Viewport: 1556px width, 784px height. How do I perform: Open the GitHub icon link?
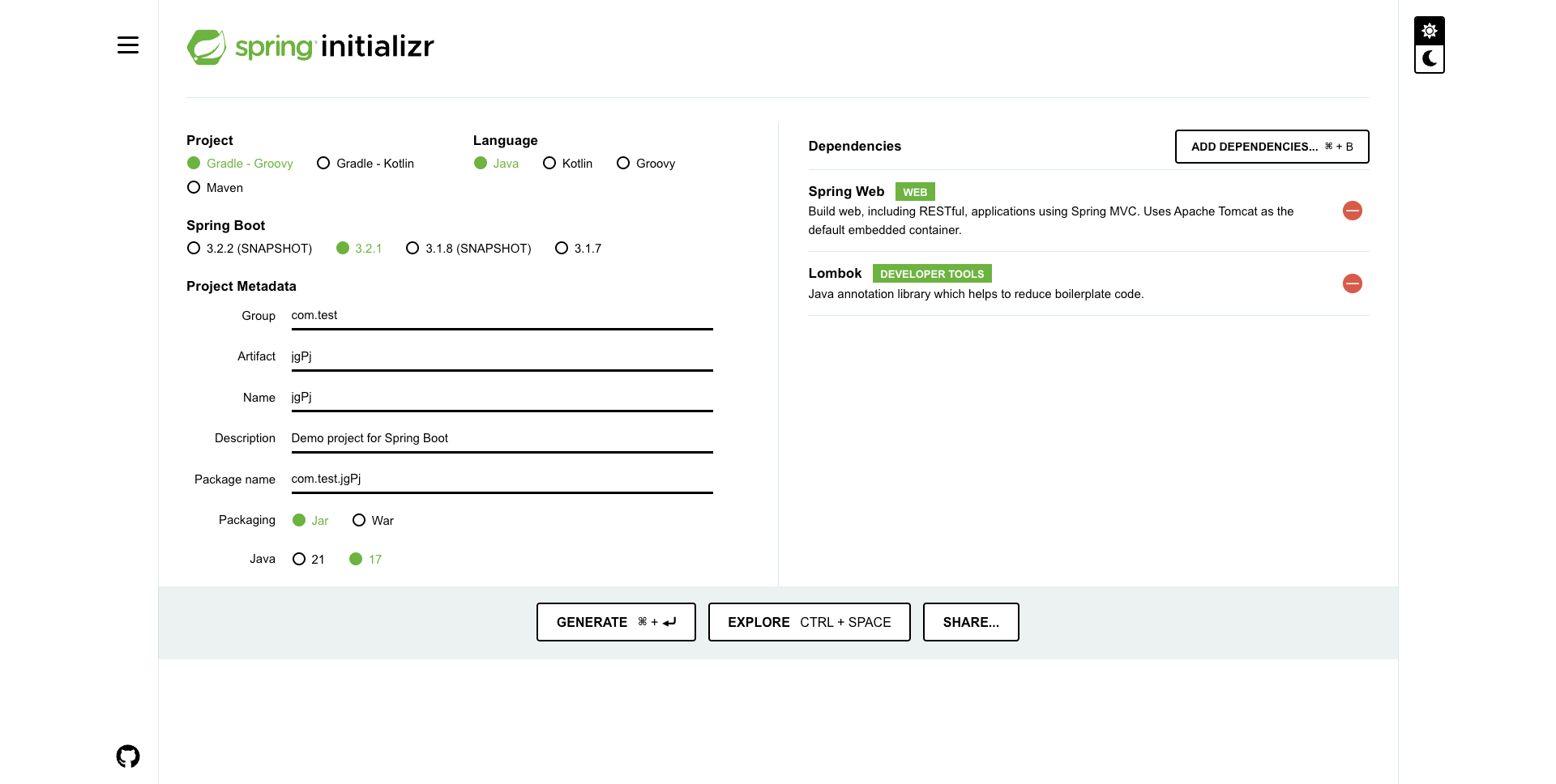pos(128,756)
